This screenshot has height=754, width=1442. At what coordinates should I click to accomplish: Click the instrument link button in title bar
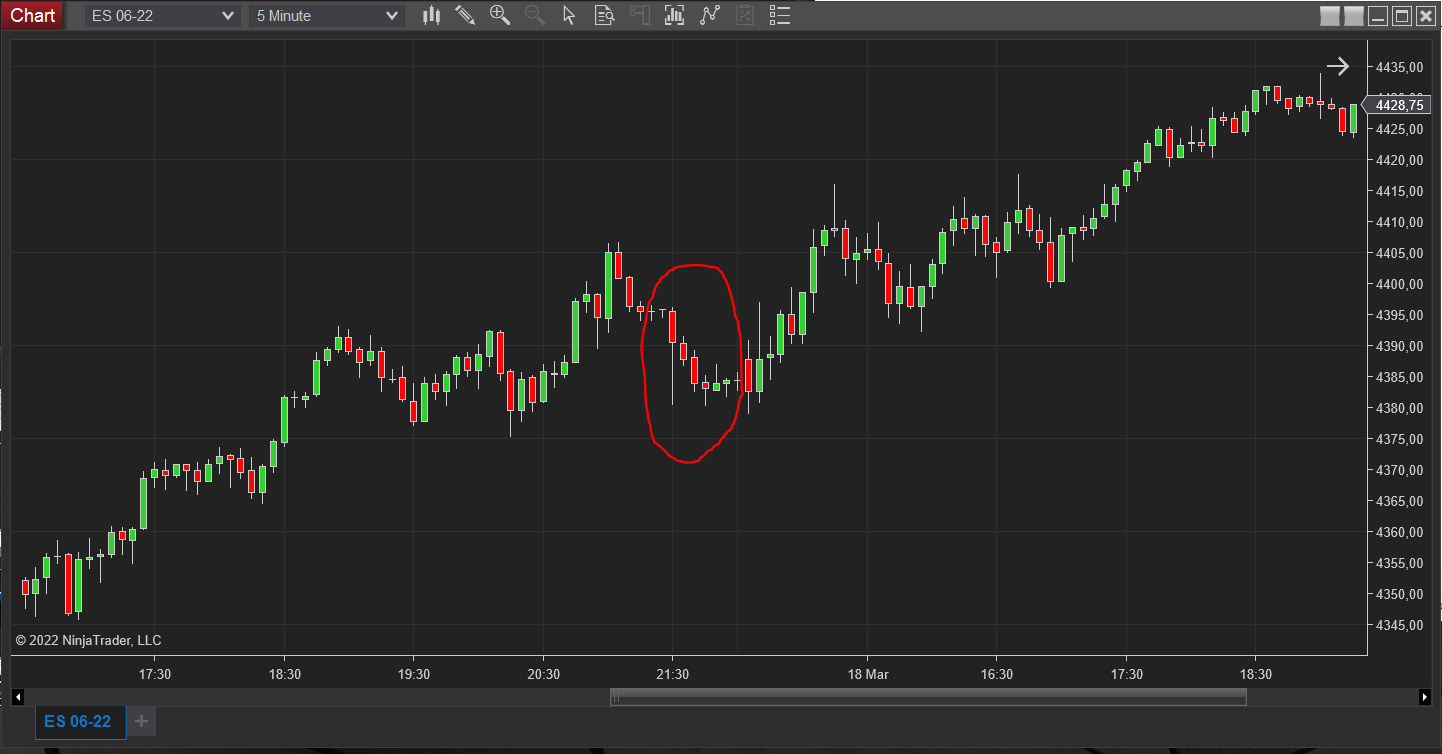click(1329, 16)
